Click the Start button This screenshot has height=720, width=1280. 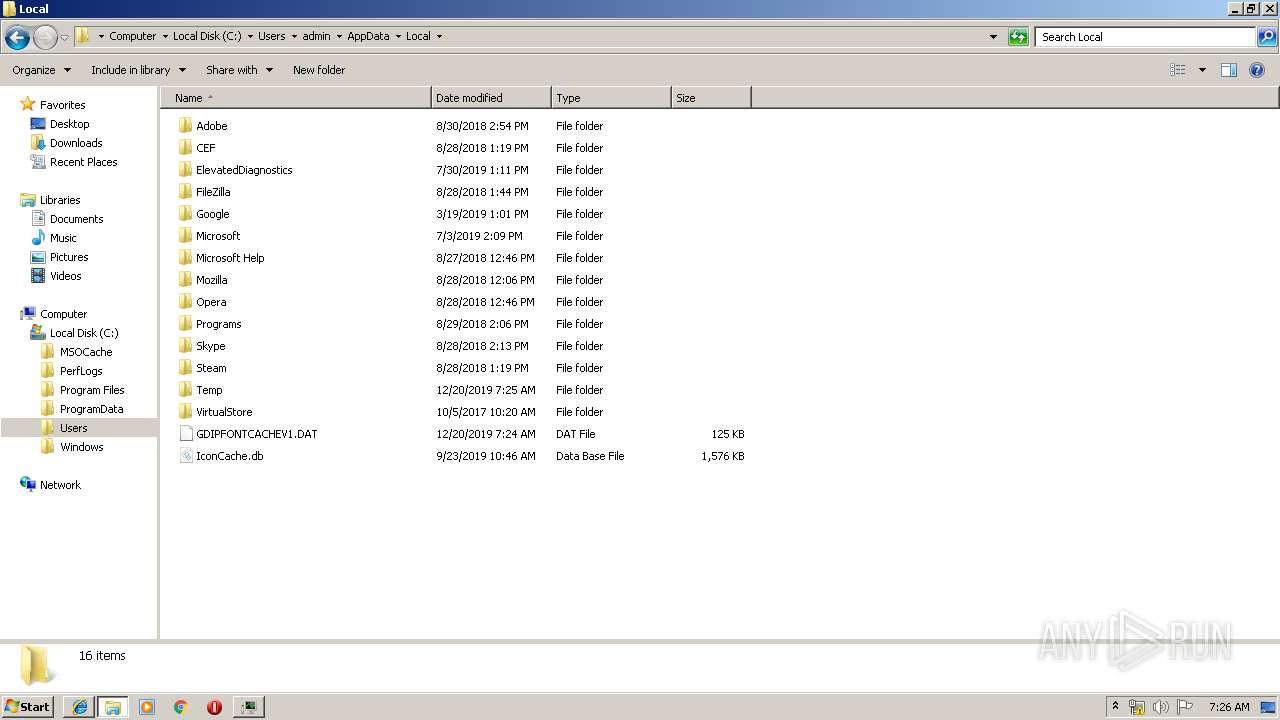(27, 707)
